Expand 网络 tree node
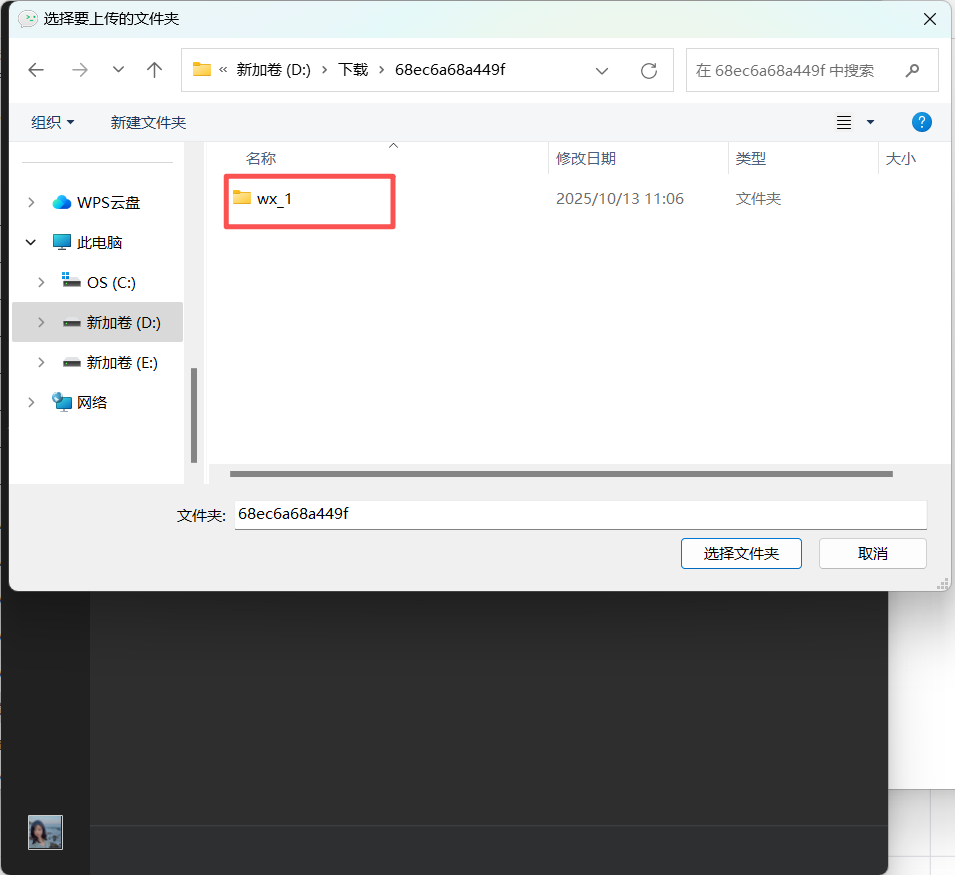Screen dimensions: 955x875 pos(31,402)
